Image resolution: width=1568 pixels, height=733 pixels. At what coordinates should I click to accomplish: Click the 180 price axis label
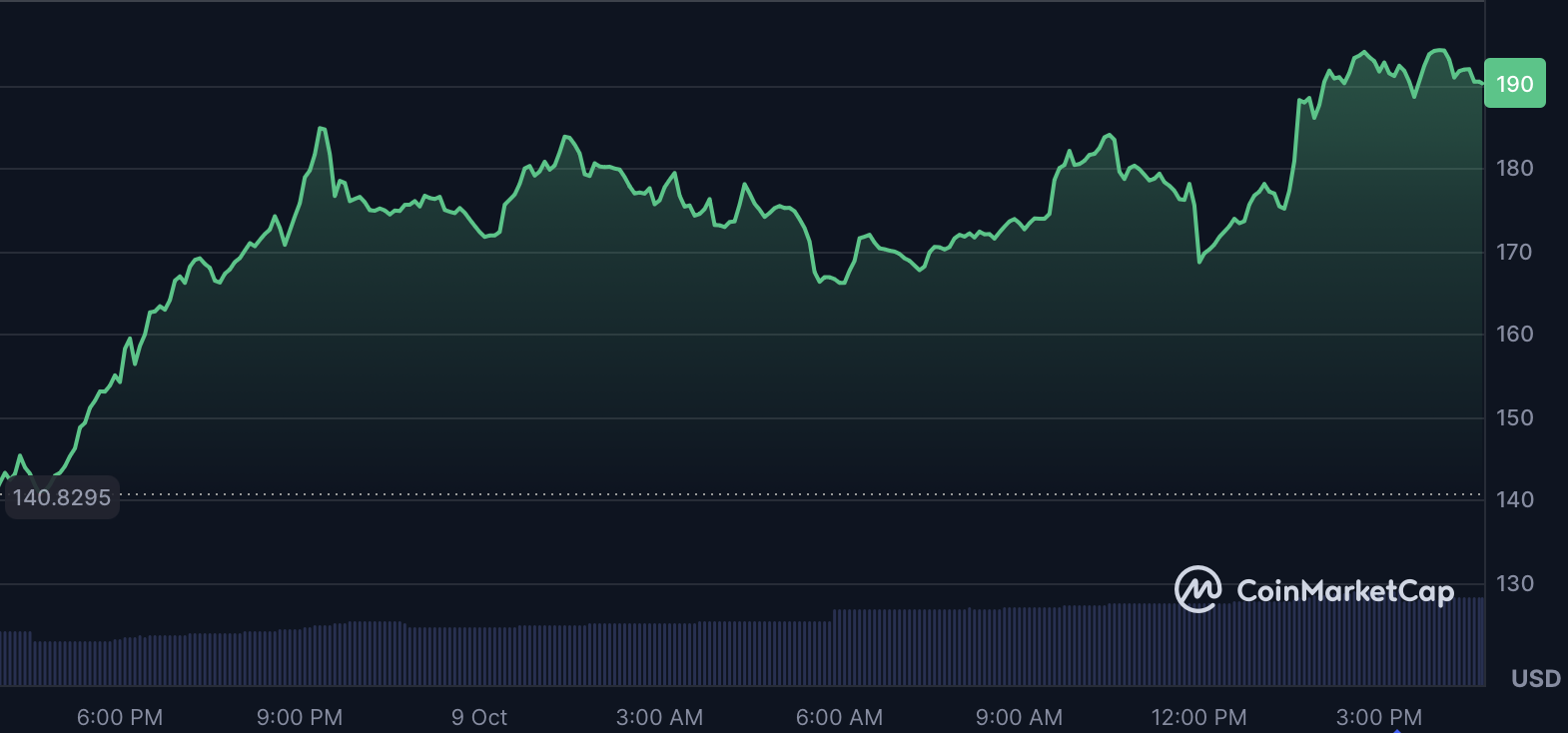tap(1514, 168)
